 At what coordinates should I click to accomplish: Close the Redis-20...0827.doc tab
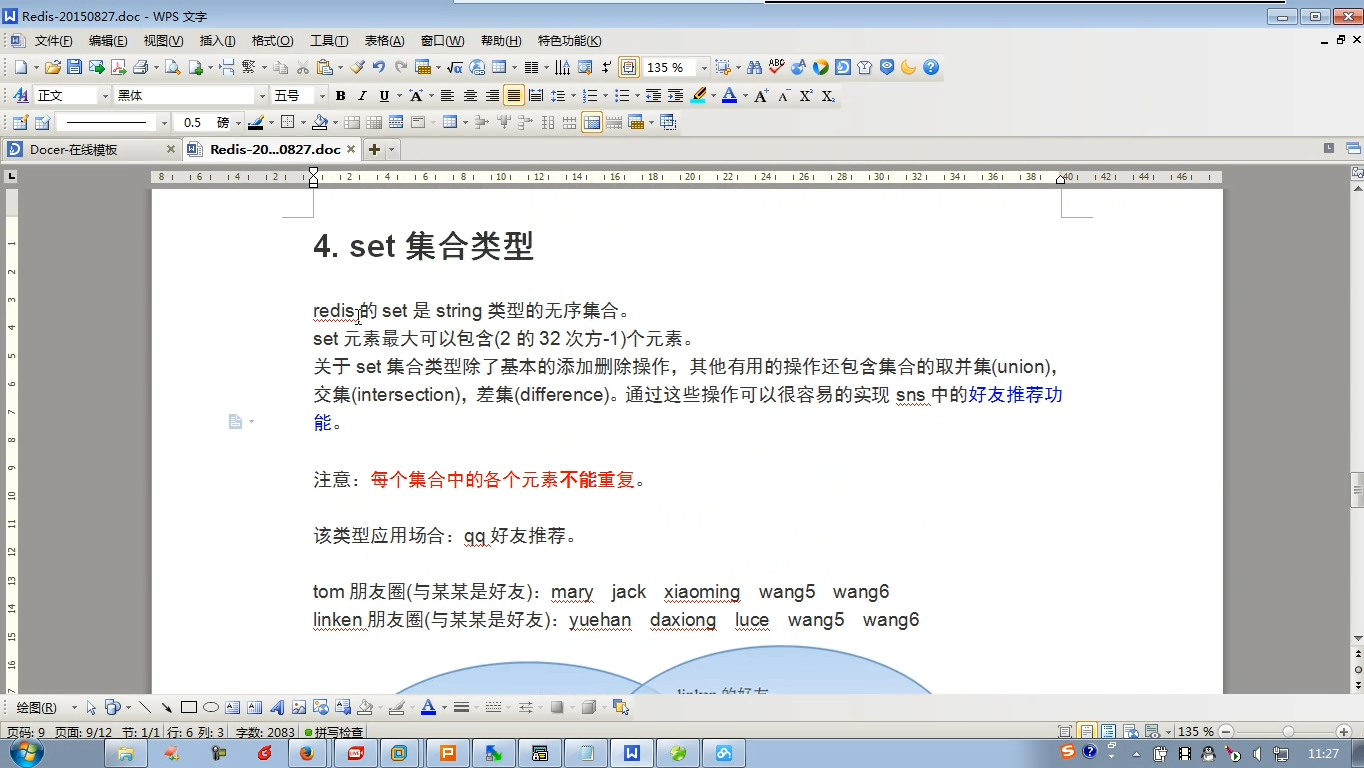351,150
